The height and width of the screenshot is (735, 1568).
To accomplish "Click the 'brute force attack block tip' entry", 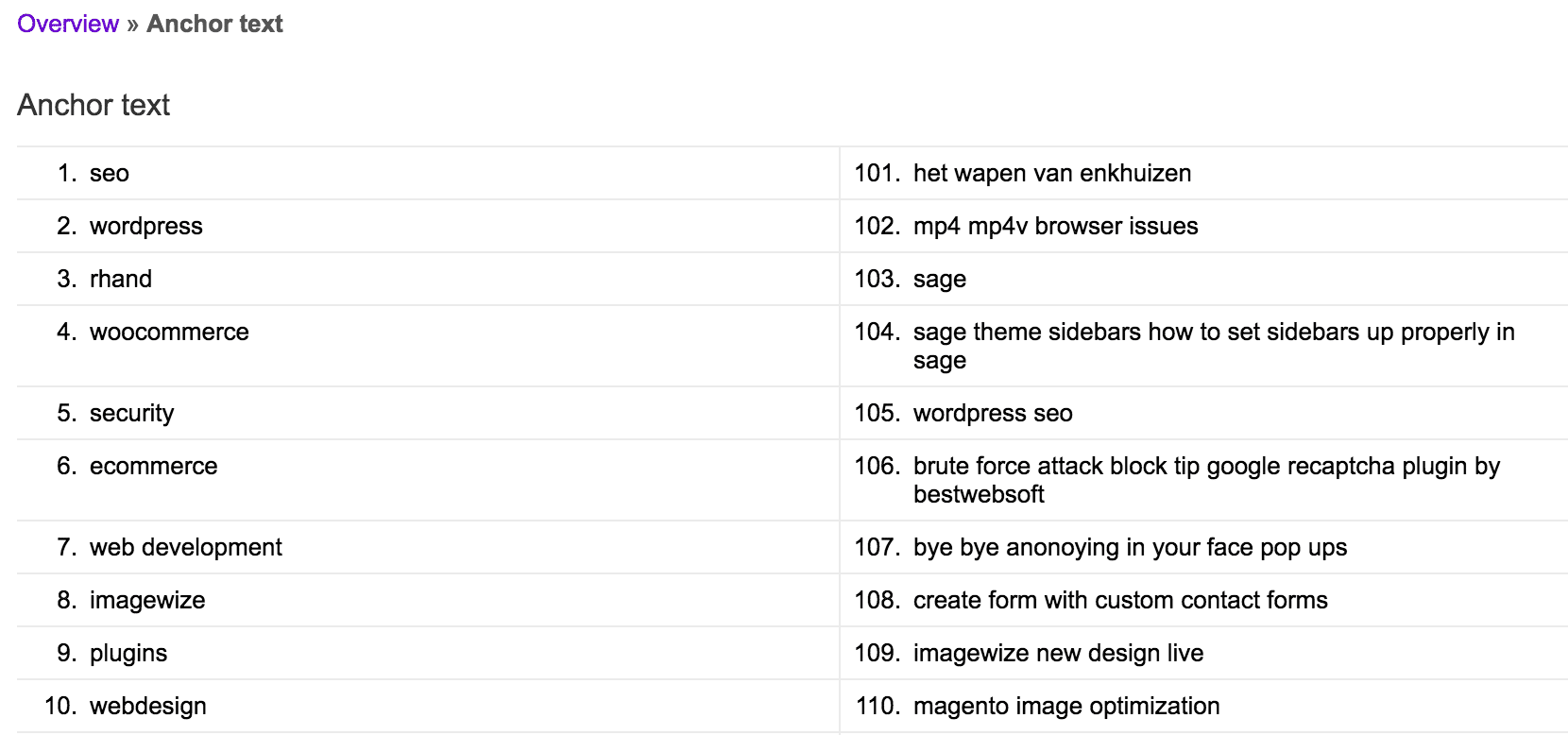I will pyautogui.click(x=1206, y=480).
